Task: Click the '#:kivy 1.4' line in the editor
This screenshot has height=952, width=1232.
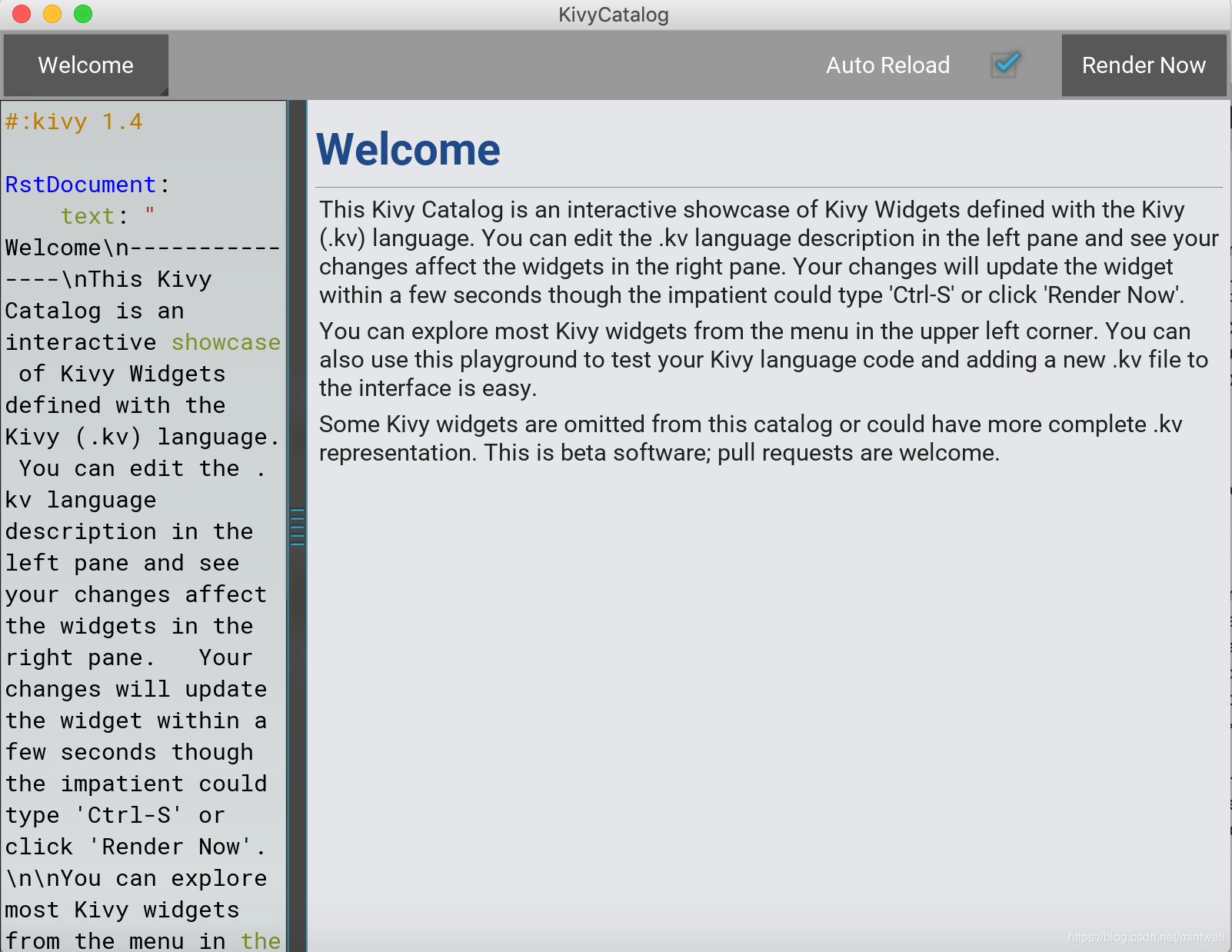Action: tap(74, 121)
